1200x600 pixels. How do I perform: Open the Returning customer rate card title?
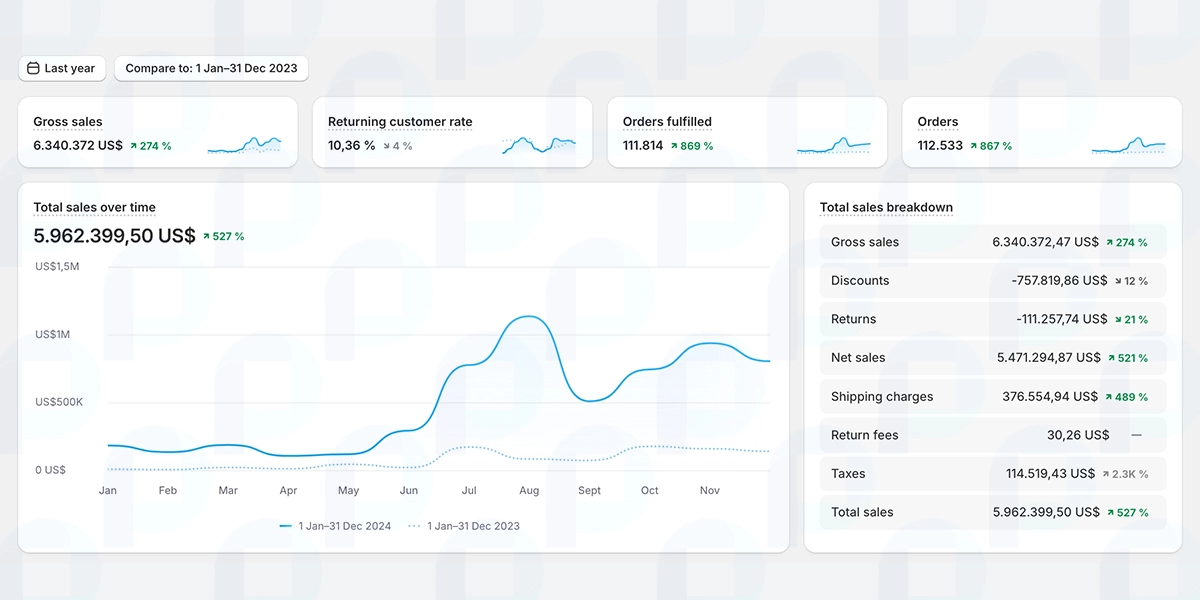(x=400, y=122)
